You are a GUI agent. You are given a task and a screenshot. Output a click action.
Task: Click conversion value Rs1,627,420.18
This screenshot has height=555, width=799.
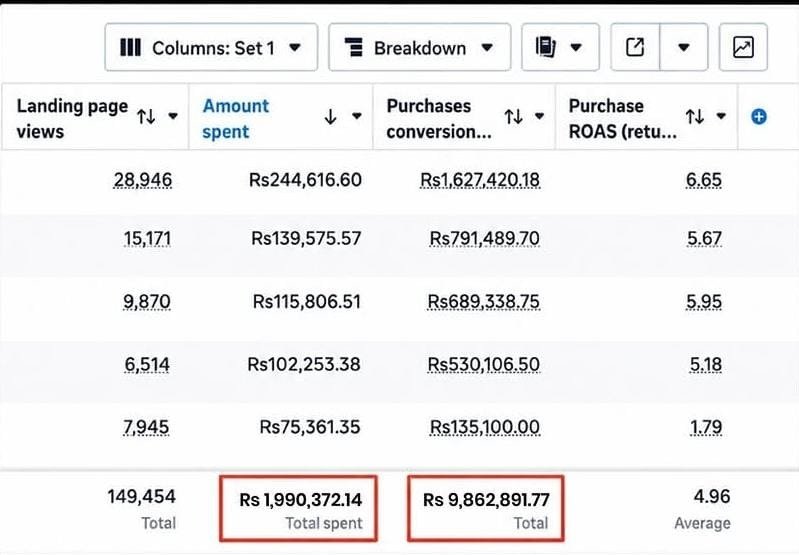point(480,180)
